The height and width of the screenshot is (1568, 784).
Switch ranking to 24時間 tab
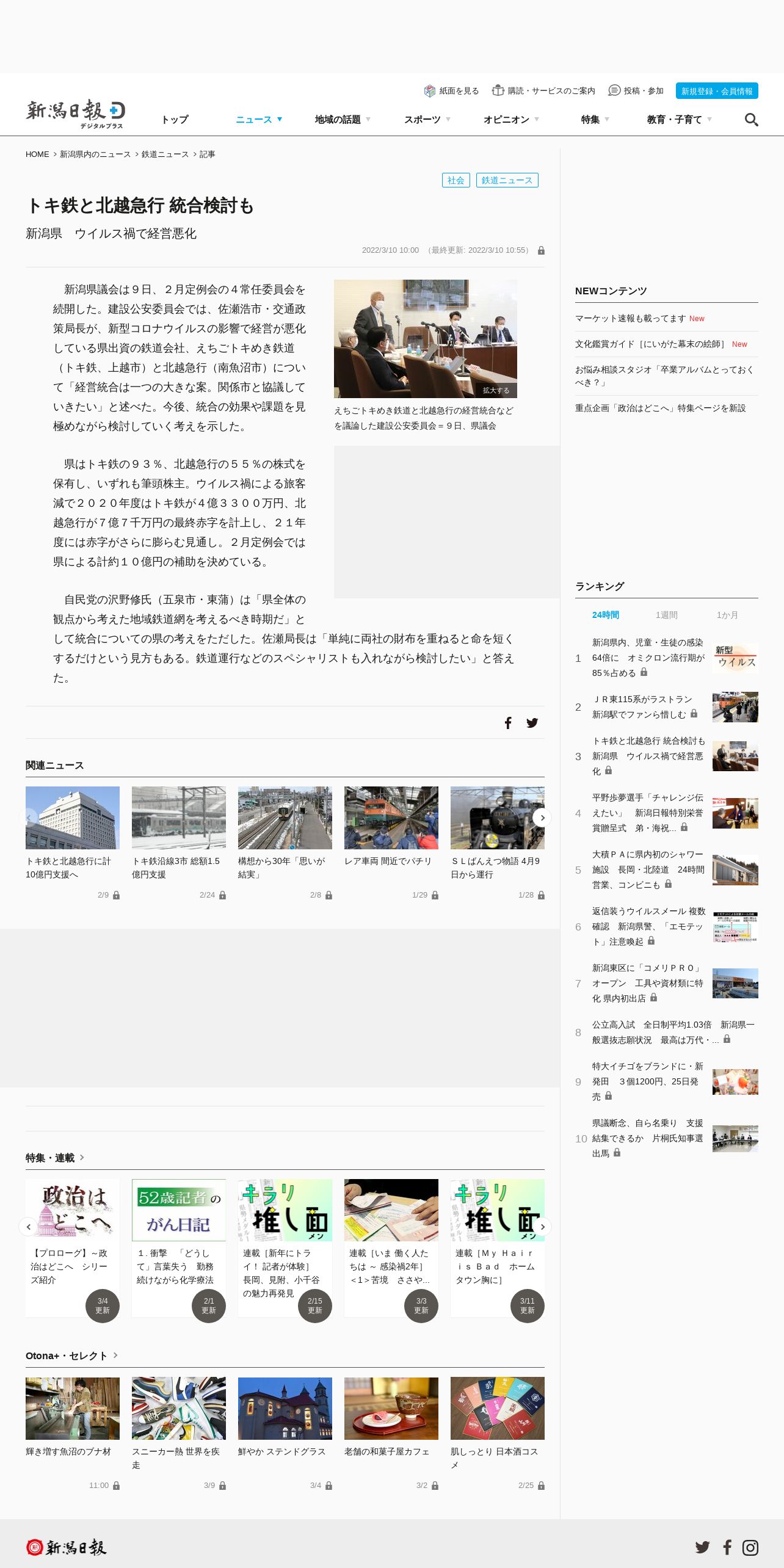[x=606, y=615]
